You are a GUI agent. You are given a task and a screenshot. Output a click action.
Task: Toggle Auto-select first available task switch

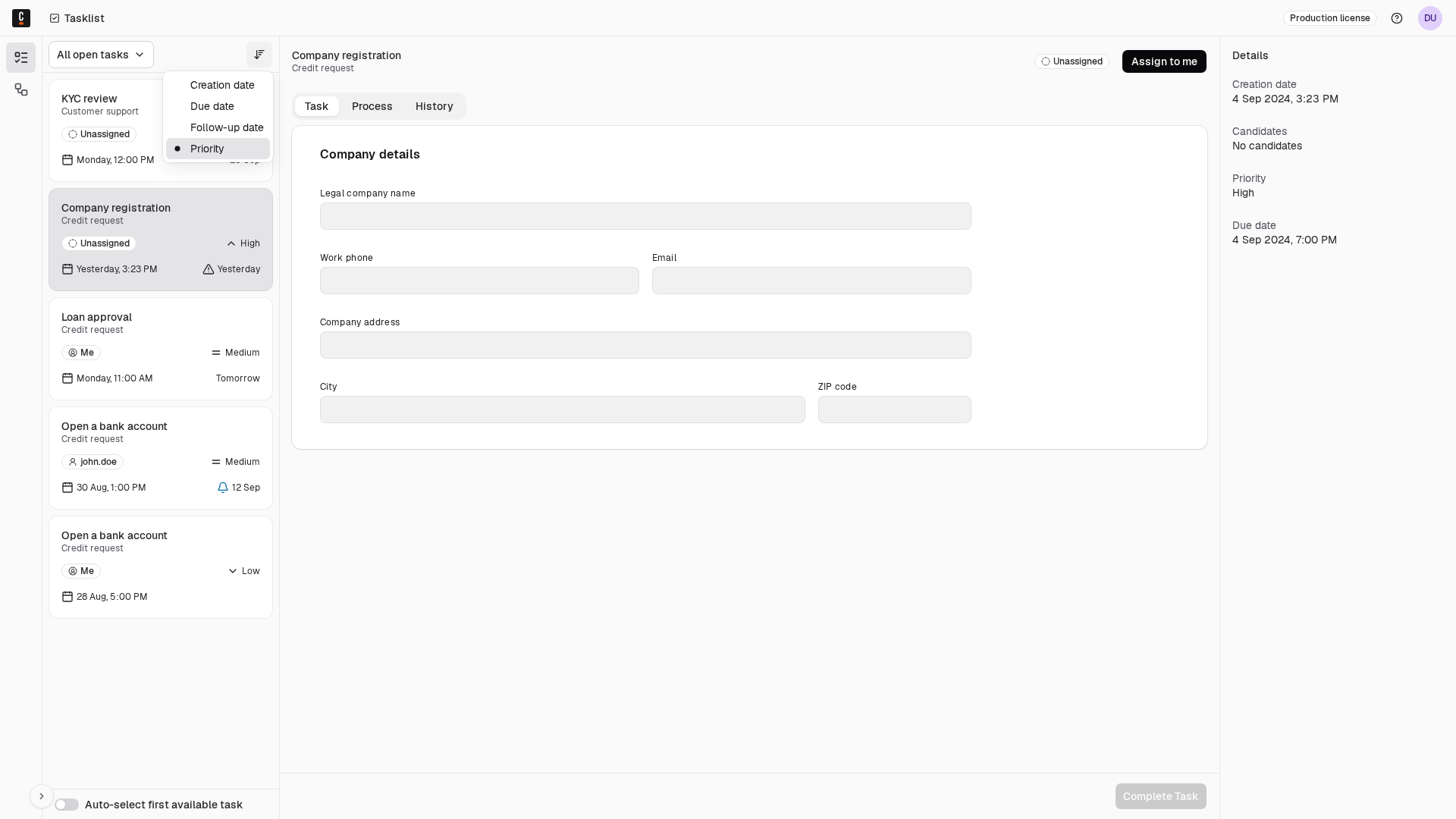click(67, 805)
